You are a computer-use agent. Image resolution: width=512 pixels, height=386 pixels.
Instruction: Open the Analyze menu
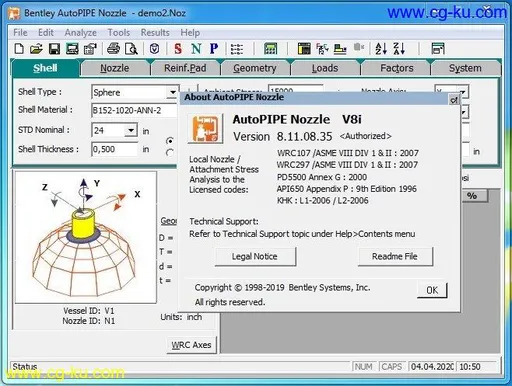81,33
